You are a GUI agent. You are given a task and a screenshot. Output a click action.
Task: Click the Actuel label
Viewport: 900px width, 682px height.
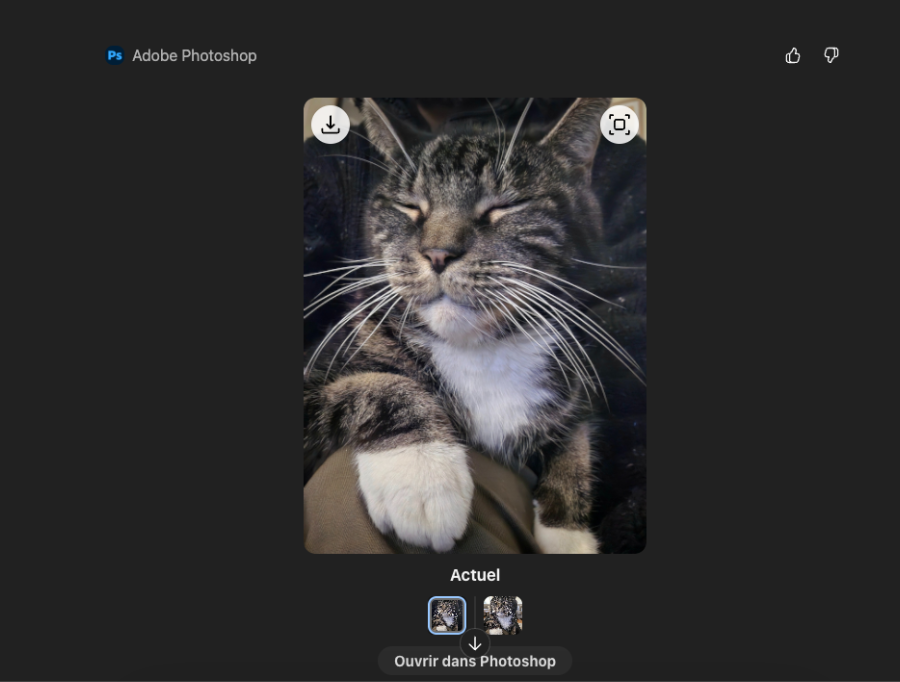(475, 575)
